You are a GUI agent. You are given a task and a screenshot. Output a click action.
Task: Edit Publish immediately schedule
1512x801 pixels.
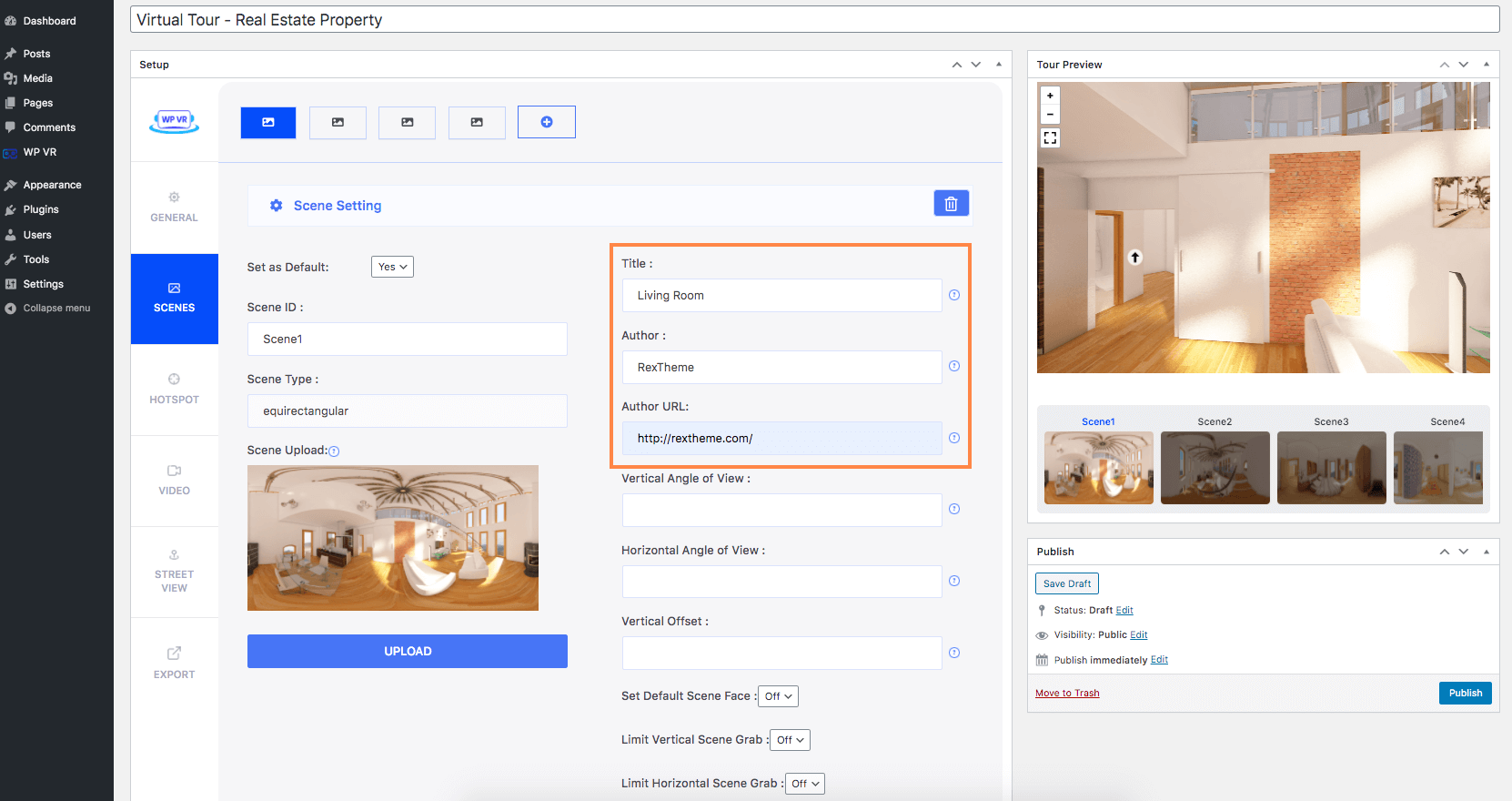click(x=1159, y=660)
